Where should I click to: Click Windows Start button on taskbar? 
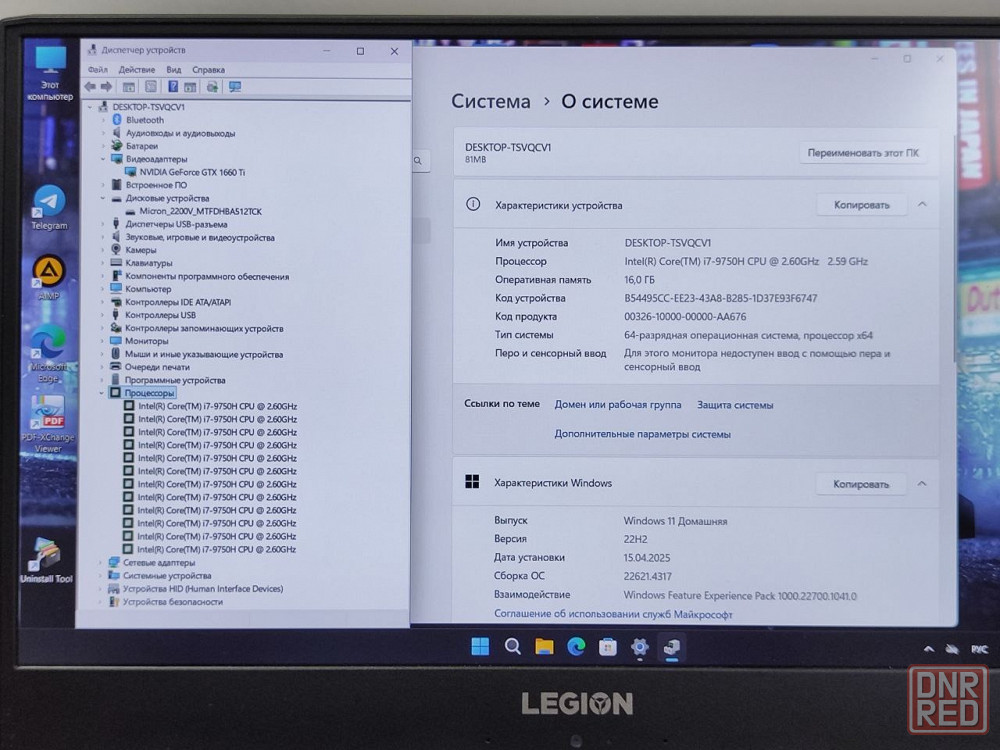480,647
